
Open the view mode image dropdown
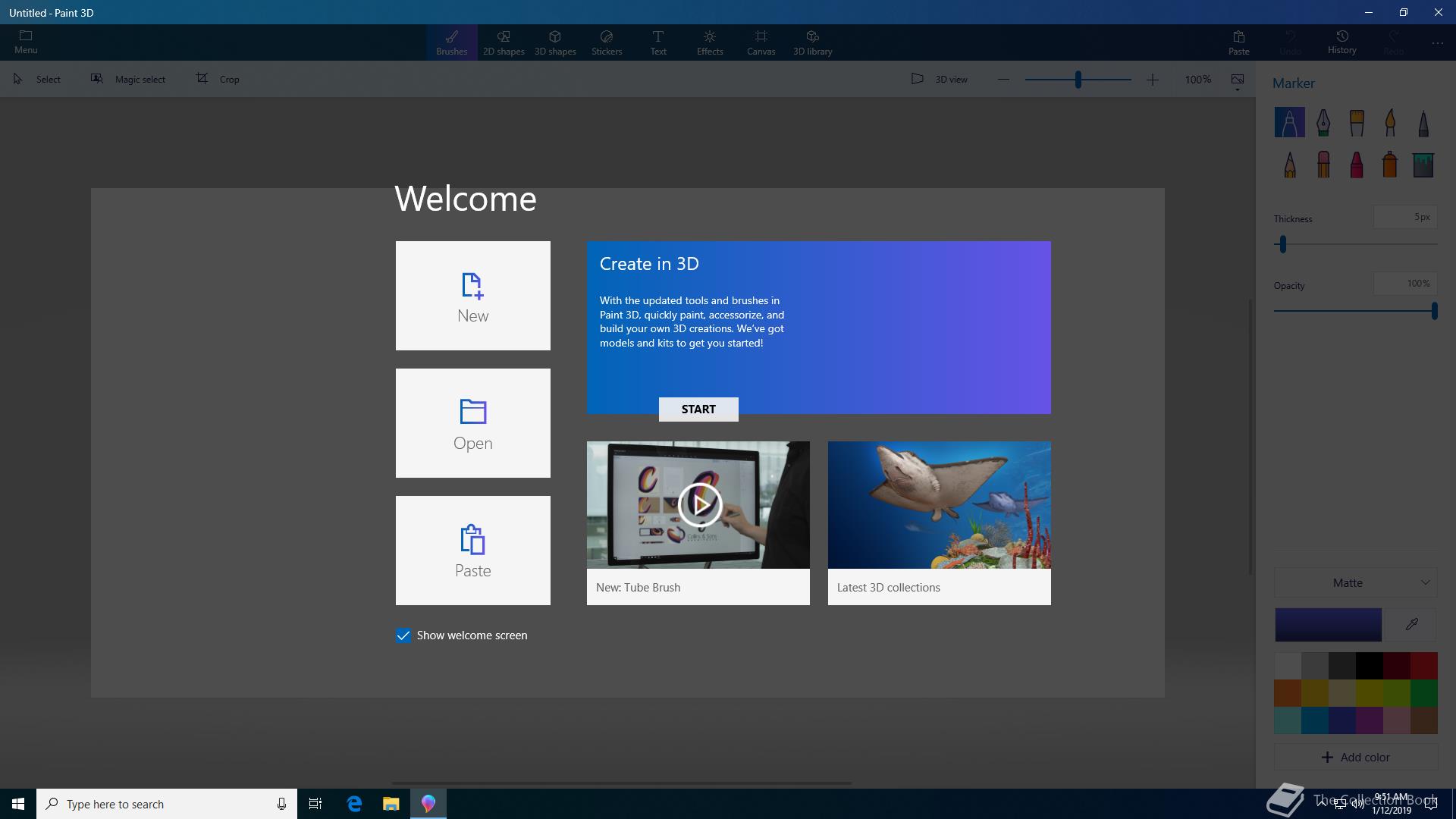tap(1238, 81)
